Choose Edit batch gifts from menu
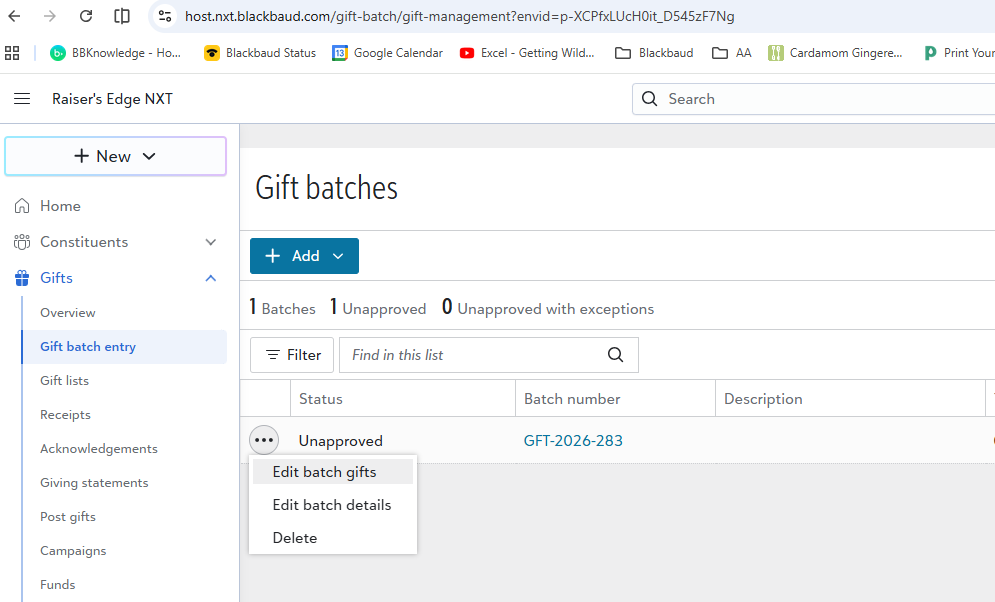The image size is (995, 602). pyautogui.click(x=333, y=472)
